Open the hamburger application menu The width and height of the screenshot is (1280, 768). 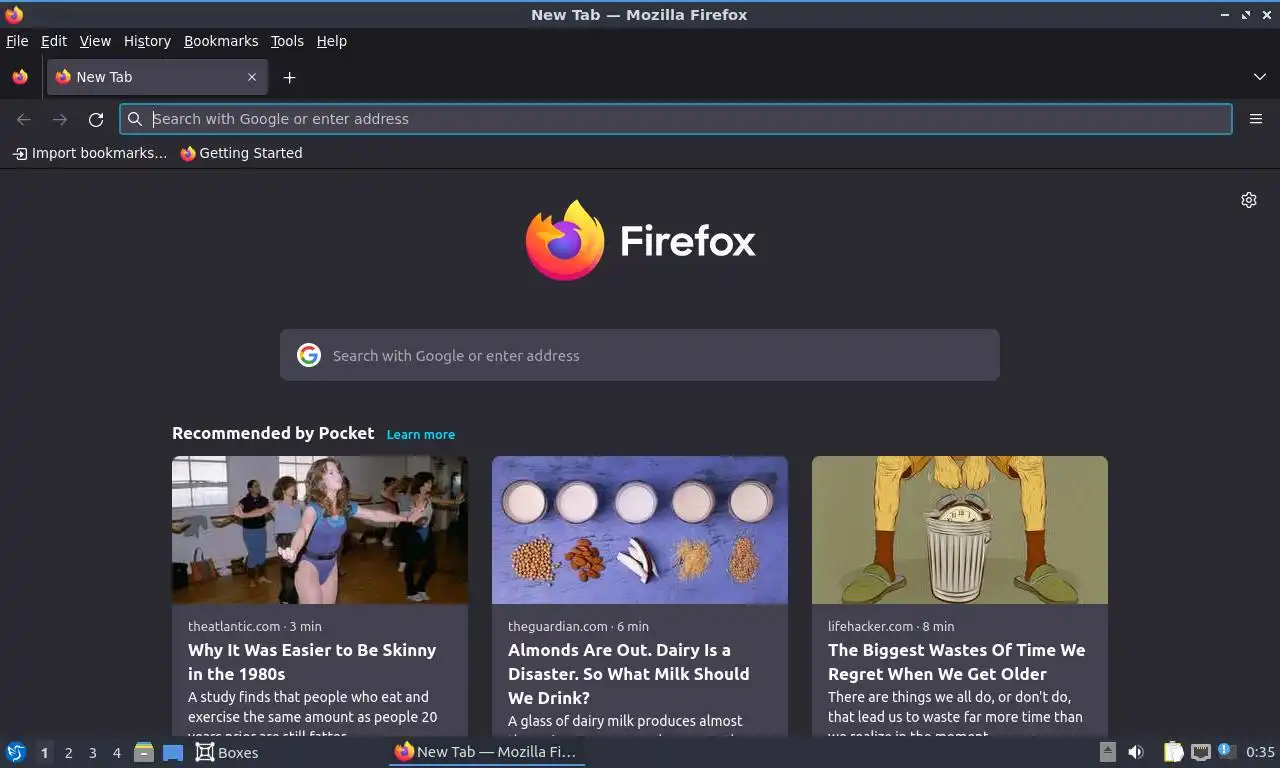click(x=1256, y=119)
